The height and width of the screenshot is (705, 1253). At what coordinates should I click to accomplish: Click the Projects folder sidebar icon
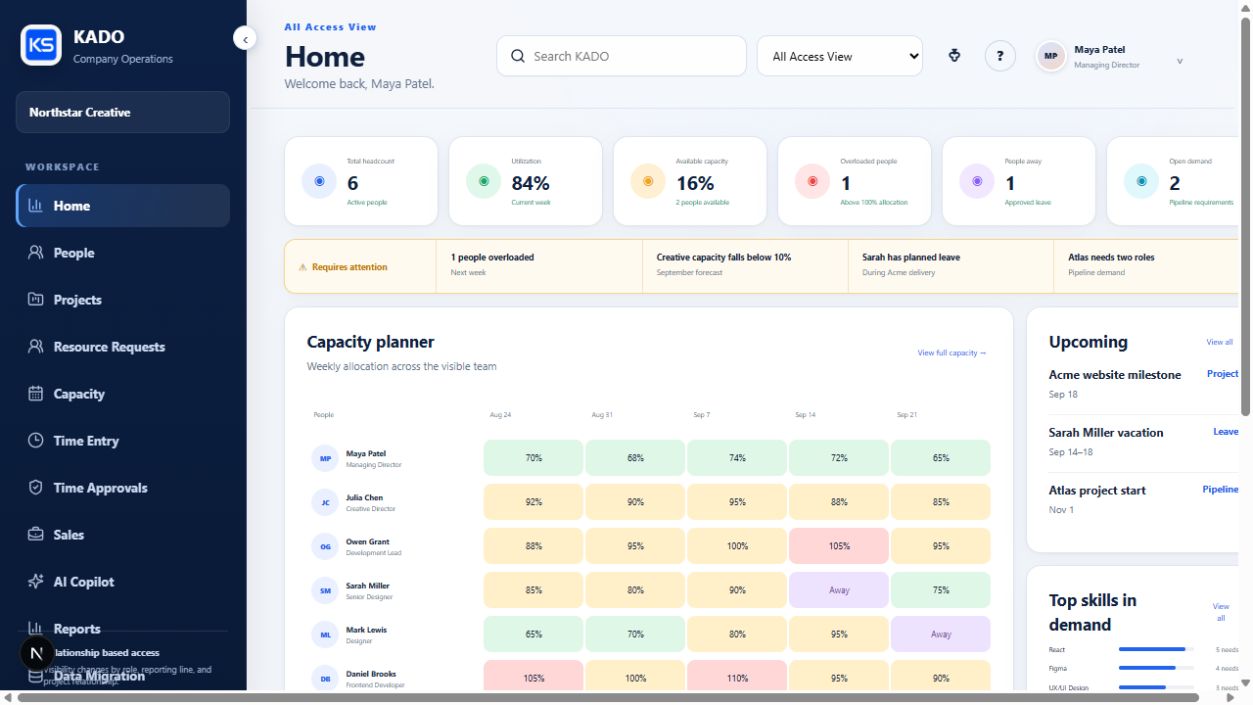[36, 299]
